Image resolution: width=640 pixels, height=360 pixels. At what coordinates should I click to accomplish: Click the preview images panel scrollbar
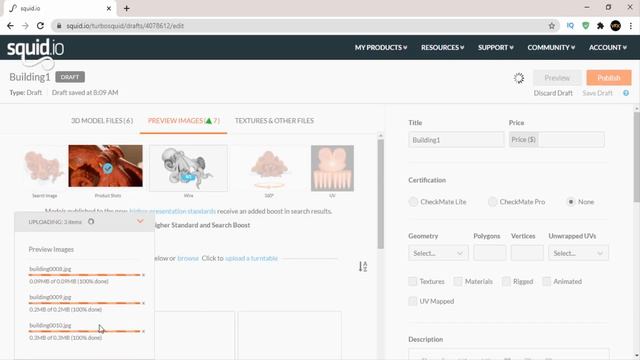(x=380, y=194)
